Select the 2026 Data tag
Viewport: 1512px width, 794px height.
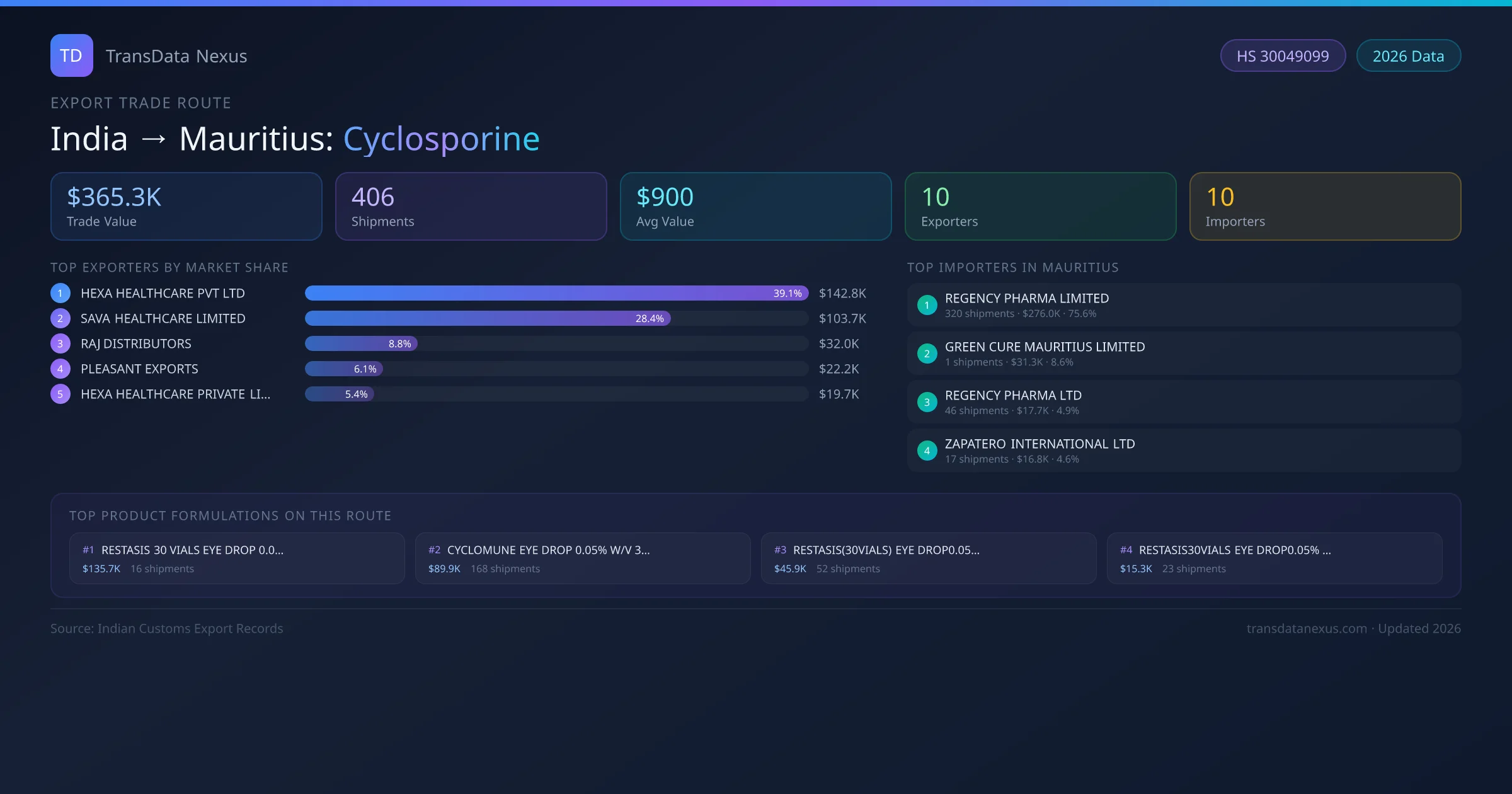click(1408, 56)
